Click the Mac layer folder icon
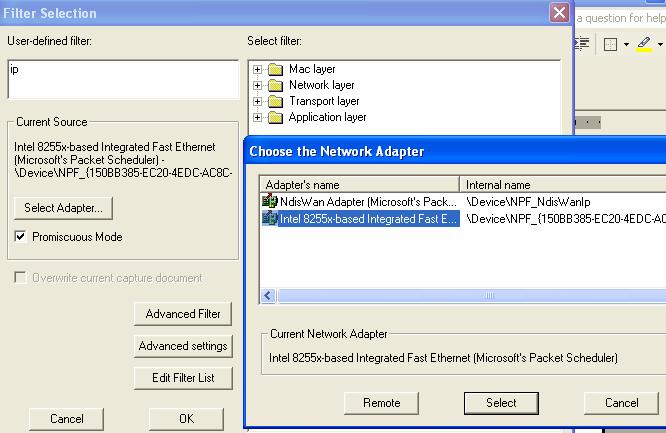This screenshot has width=666, height=433. (x=276, y=69)
